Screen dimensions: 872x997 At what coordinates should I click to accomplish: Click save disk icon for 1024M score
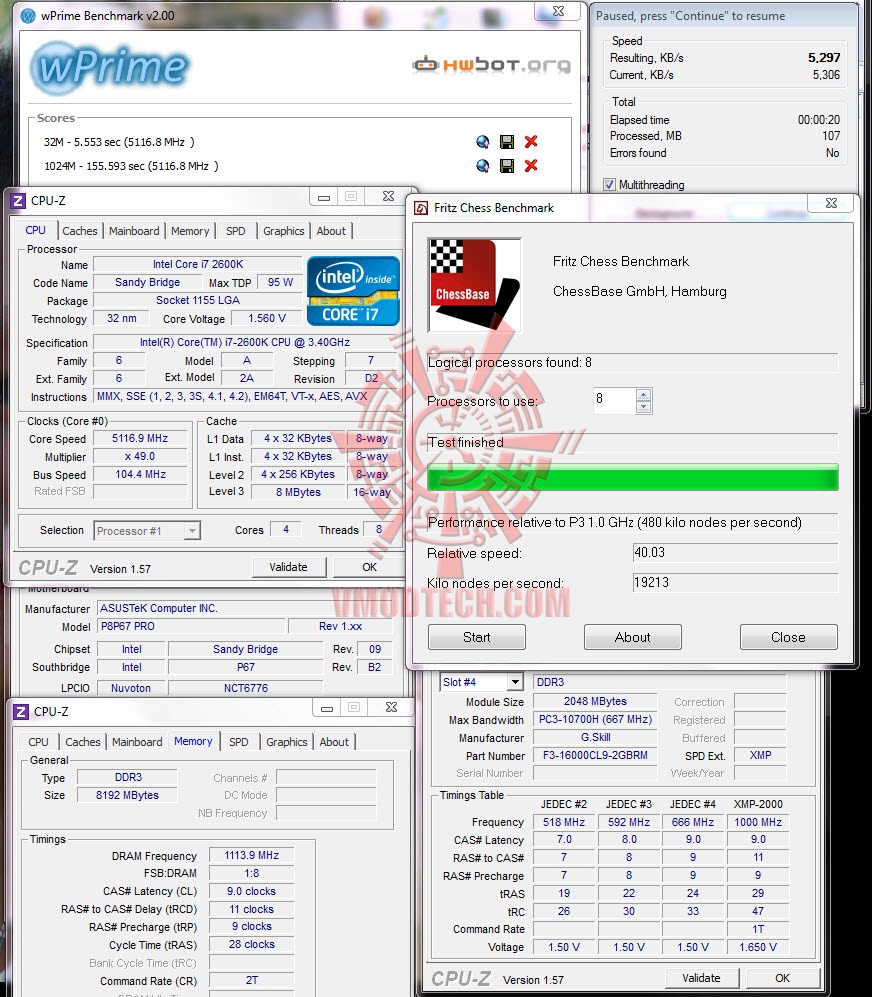tap(507, 166)
